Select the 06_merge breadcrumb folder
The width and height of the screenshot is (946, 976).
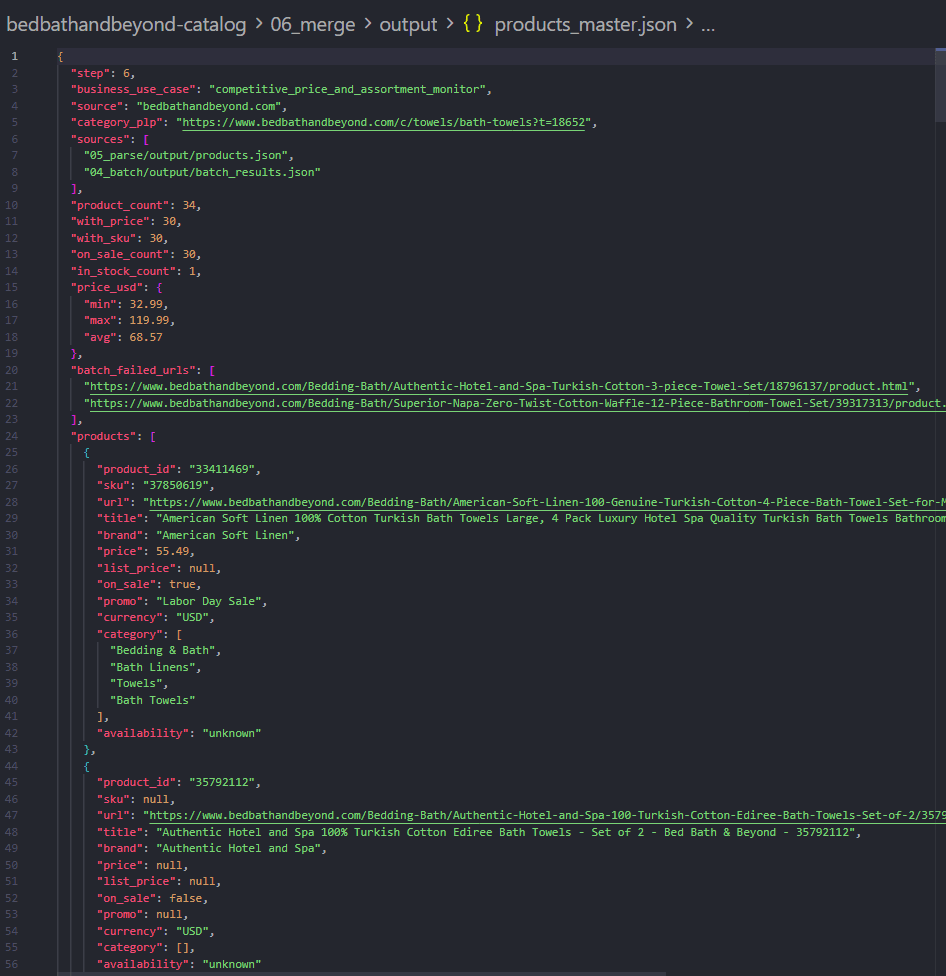[x=312, y=24]
